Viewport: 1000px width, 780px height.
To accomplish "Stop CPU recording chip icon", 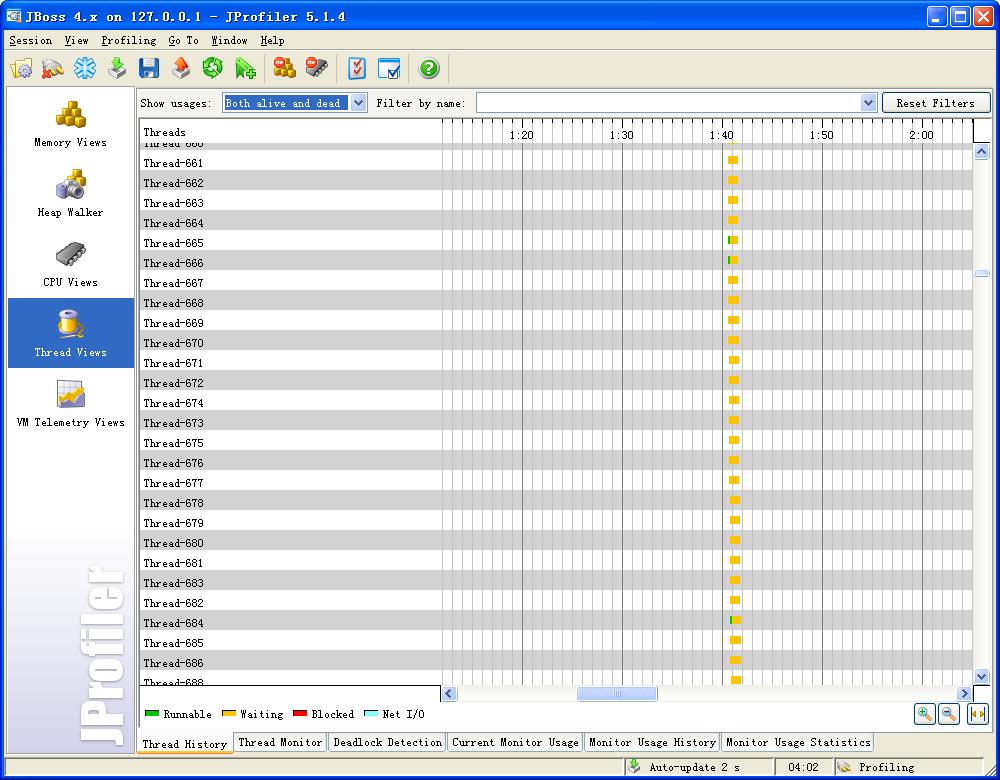I will 316,68.
